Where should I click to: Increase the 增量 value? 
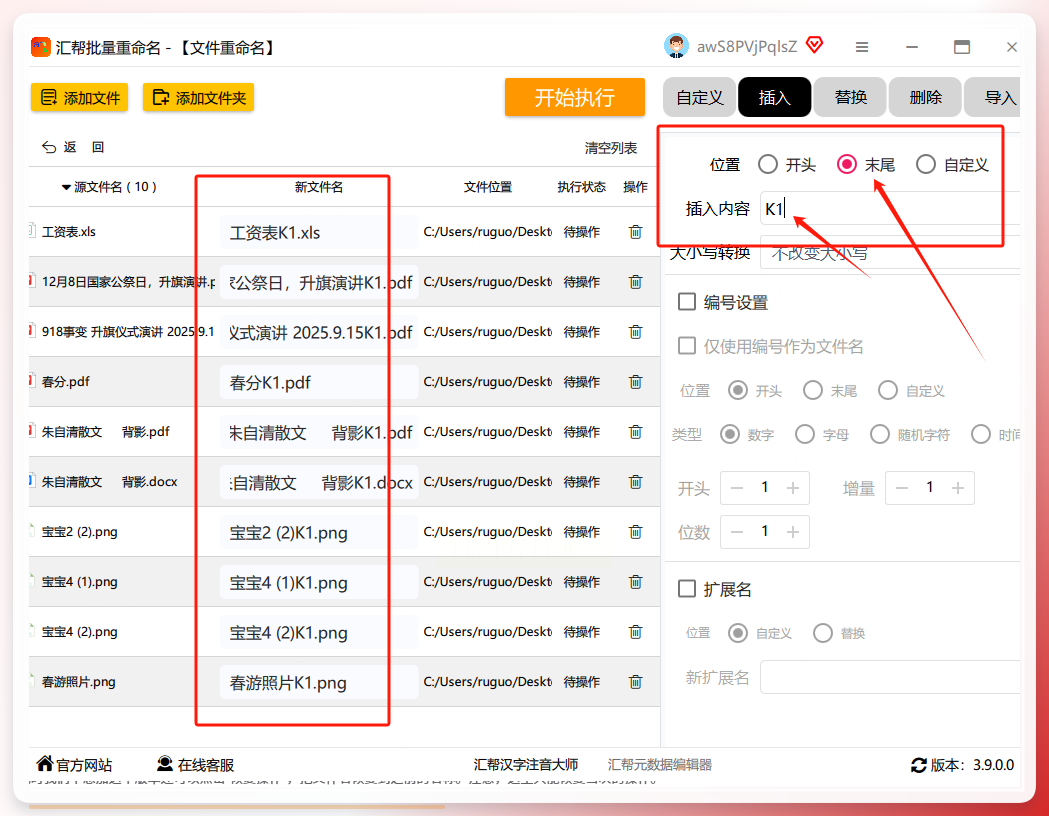[x=958, y=488]
